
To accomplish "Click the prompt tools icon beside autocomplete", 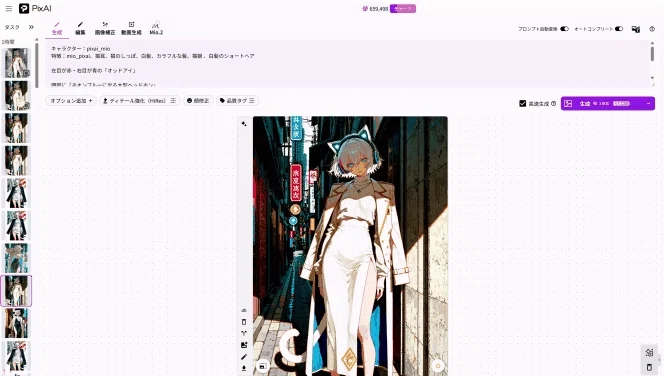I will click(636, 29).
